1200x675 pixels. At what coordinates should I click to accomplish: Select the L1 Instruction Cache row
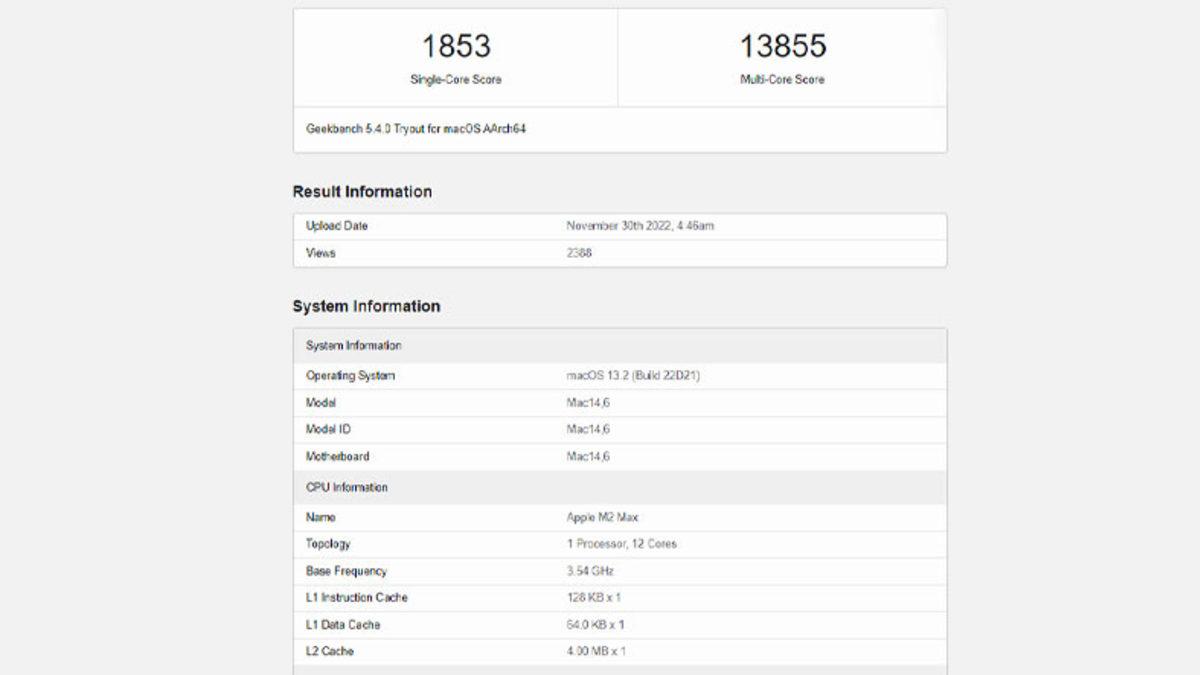tap(356, 597)
